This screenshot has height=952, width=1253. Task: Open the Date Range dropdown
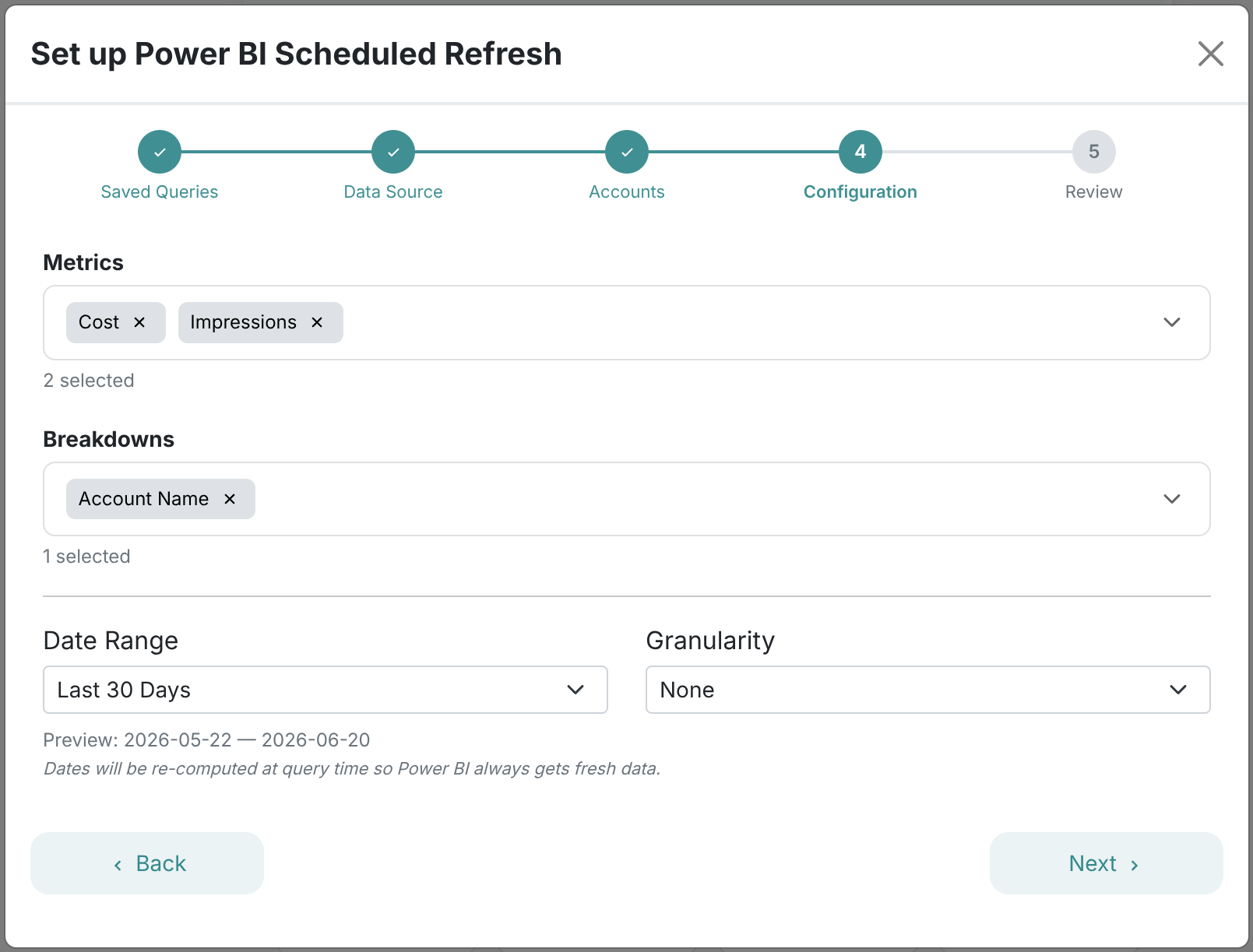[x=326, y=690]
